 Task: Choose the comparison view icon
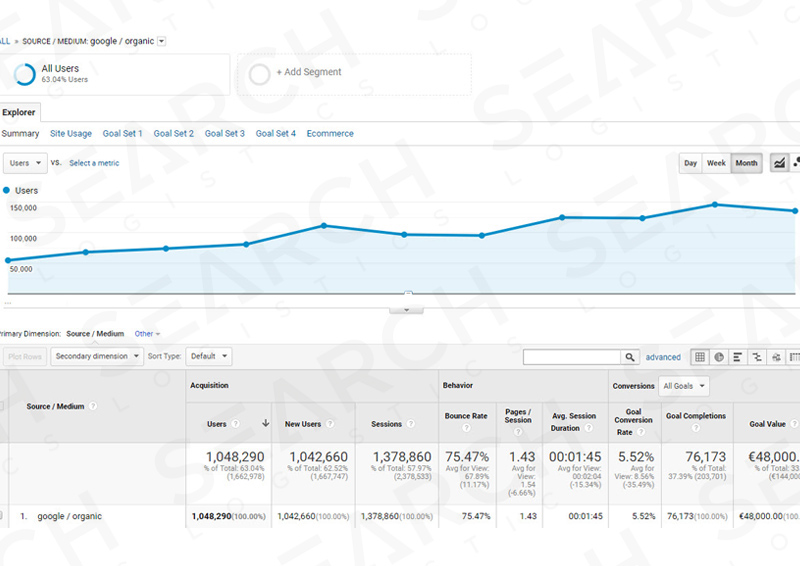pos(756,357)
